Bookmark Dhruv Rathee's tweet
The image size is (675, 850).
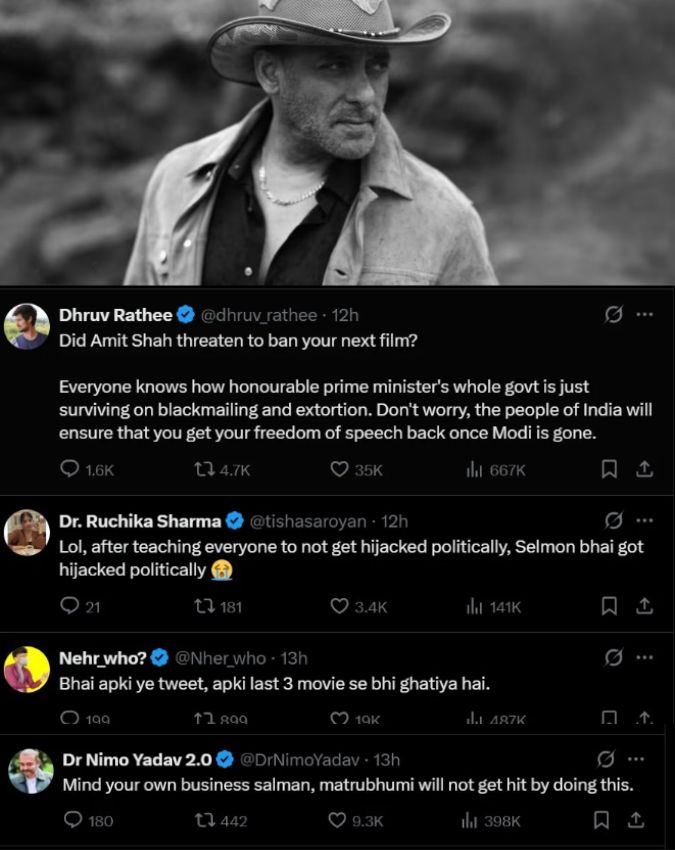point(609,469)
